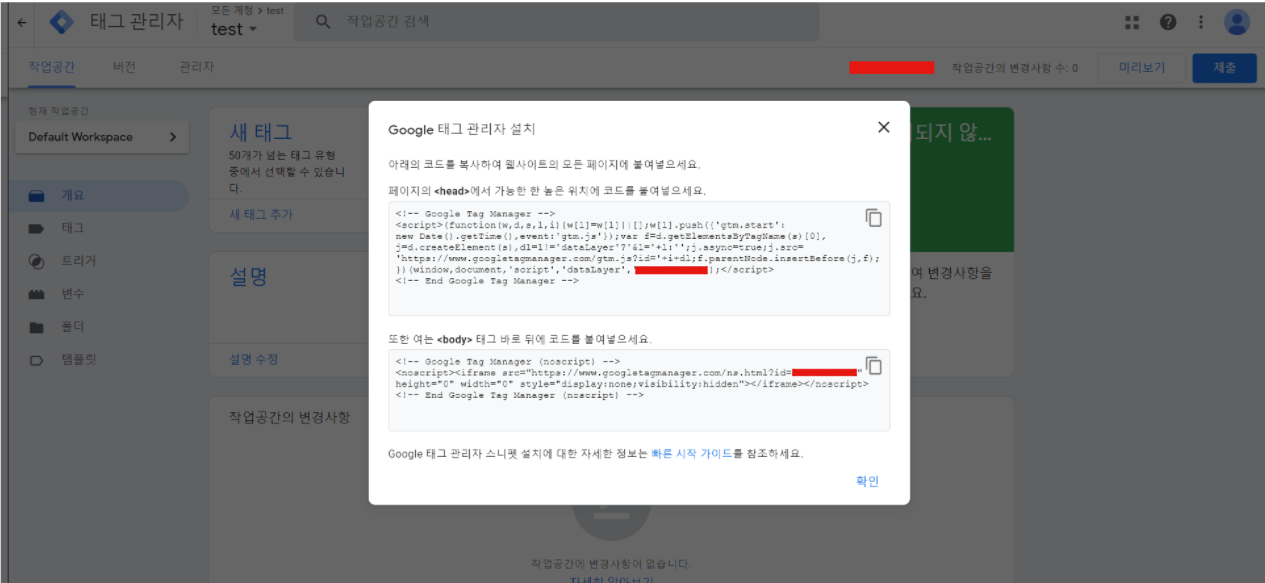Click the 현재 작업공간 label

pos(58,110)
